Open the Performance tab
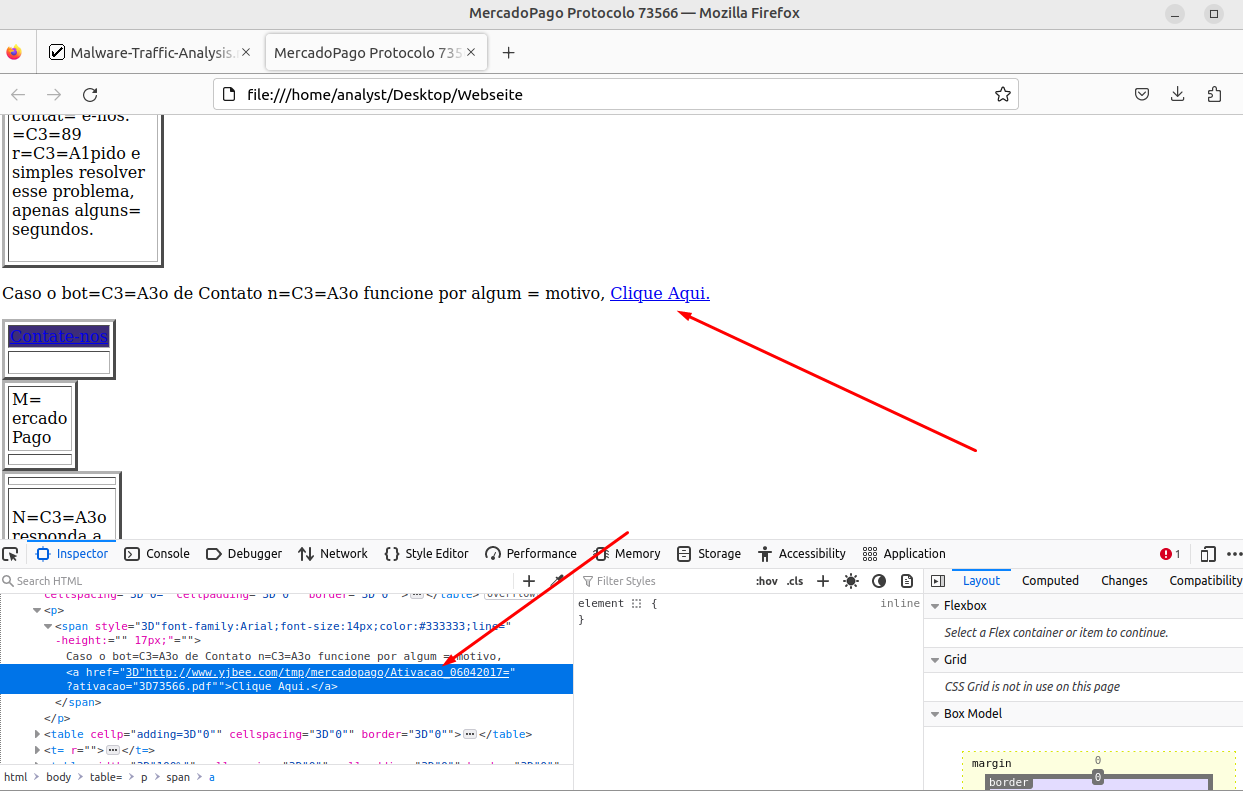Image resolution: width=1243 pixels, height=791 pixels. coord(531,554)
